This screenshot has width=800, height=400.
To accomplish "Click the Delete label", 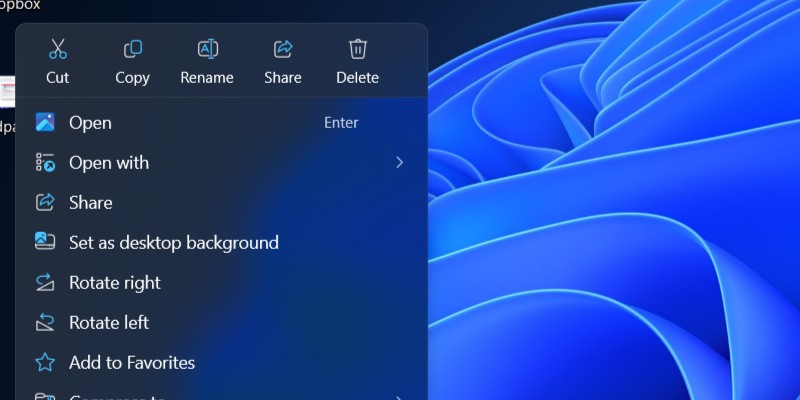I will 358,78.
